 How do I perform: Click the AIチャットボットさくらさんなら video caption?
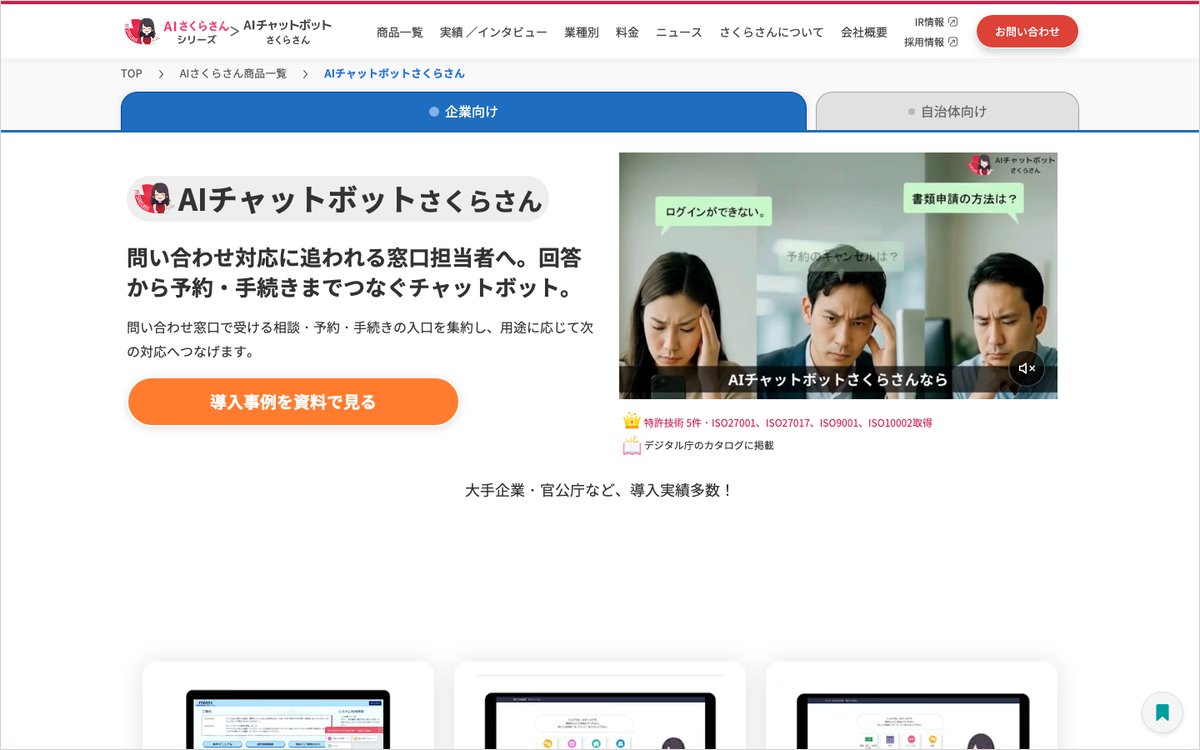coord(838,380)
